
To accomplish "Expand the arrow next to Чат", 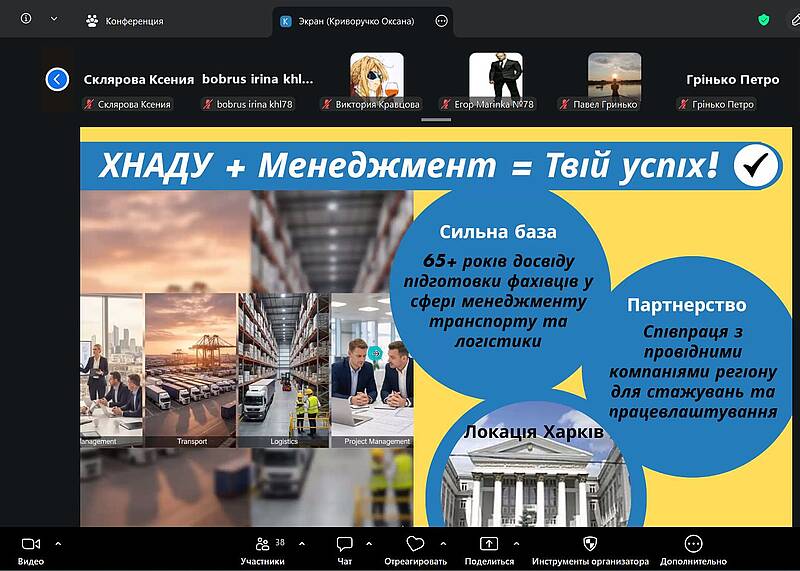I will [x=369, y=543].
